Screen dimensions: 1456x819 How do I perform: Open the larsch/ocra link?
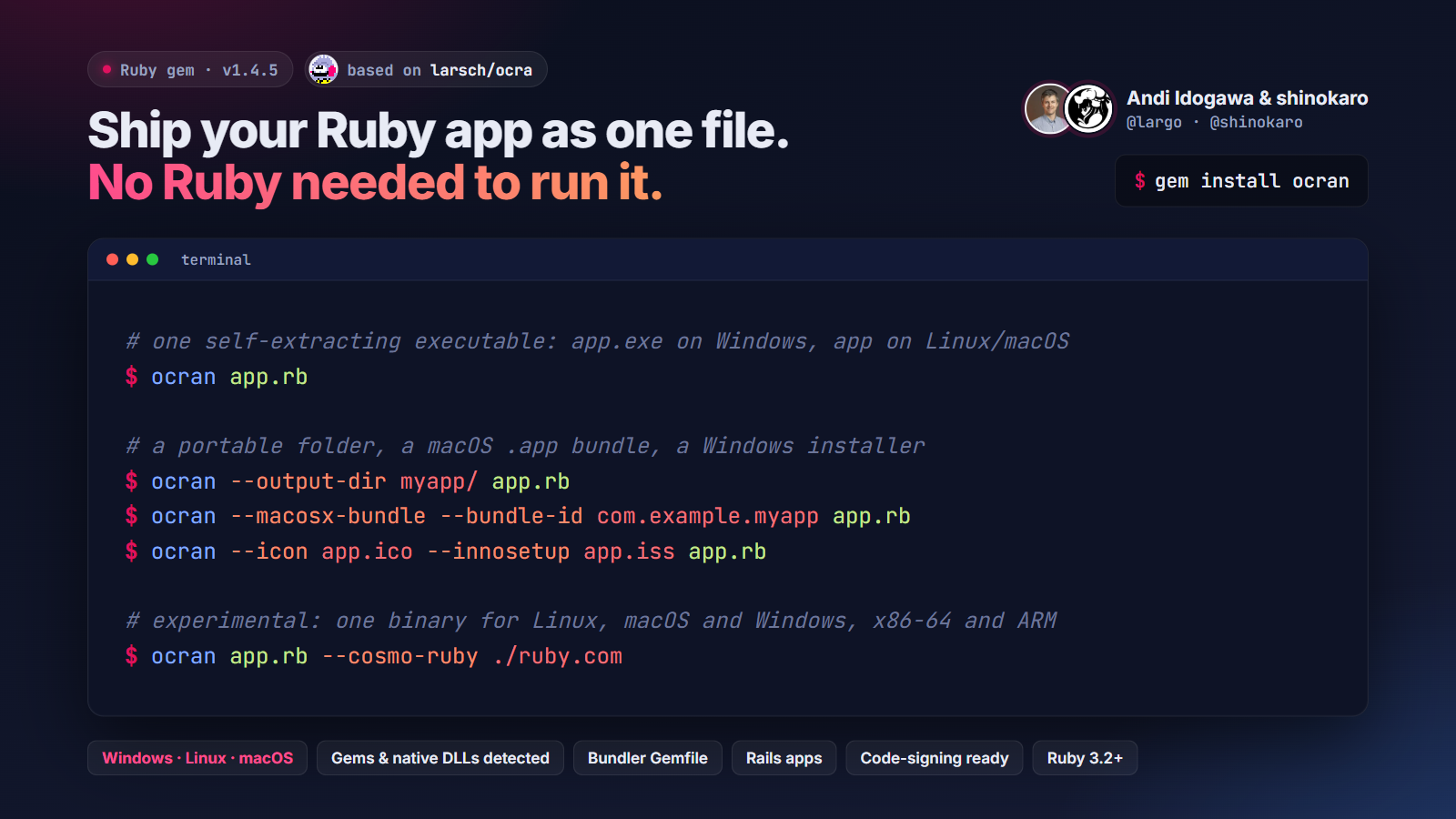pyautogui.click(x=481, y=70)
